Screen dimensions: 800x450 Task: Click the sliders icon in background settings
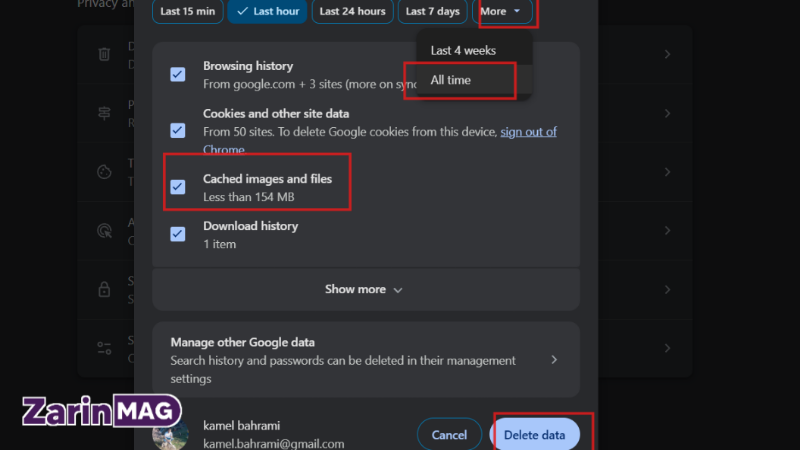104,348
